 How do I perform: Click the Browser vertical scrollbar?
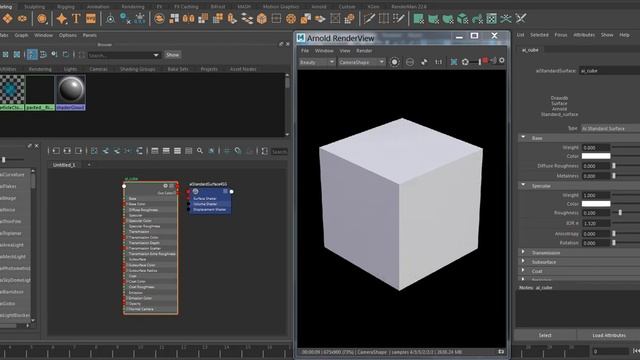tap(287, 104)
